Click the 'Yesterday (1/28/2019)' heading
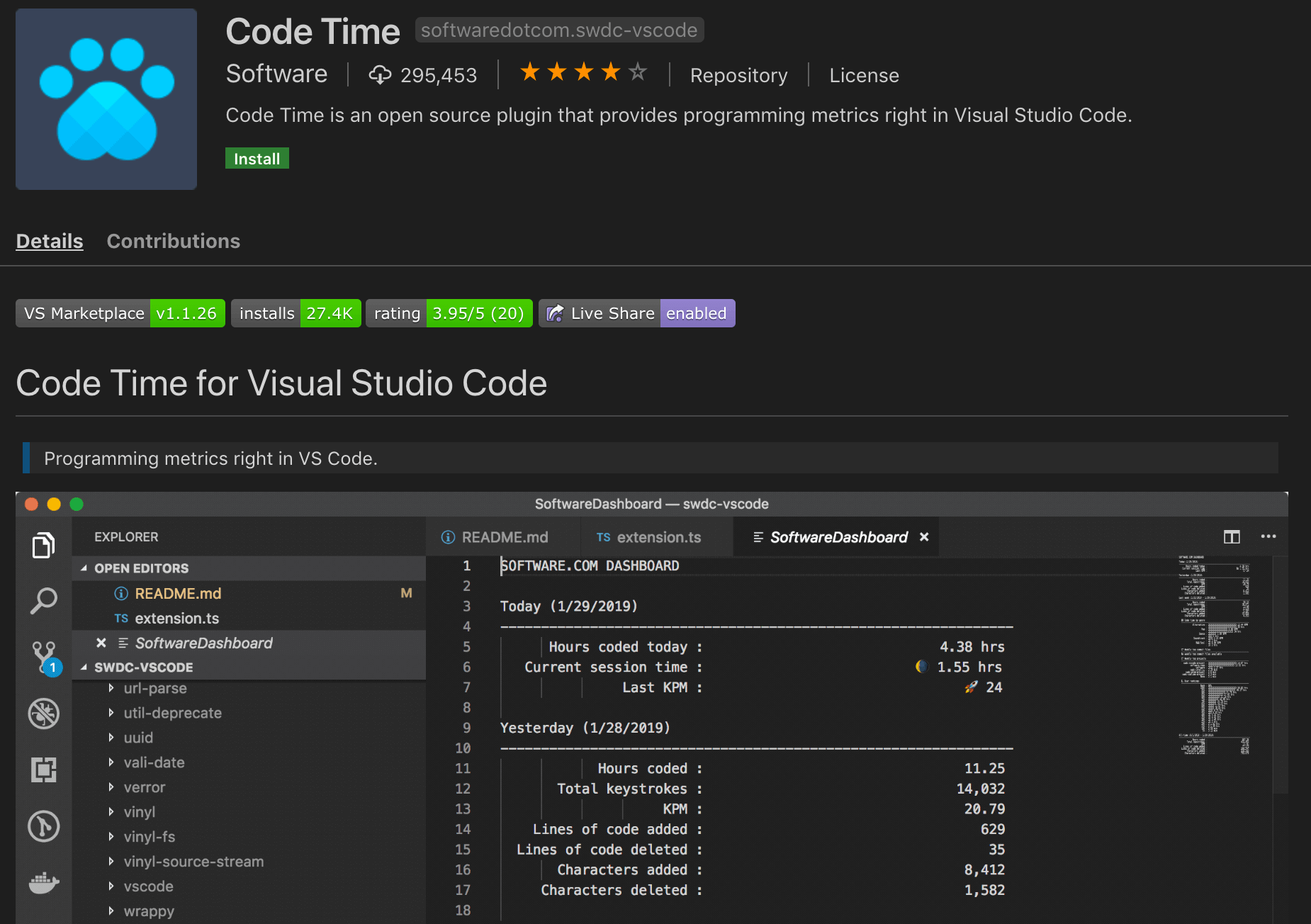The width and height of the screenshot is (1311, 924). tap(585, 728)
